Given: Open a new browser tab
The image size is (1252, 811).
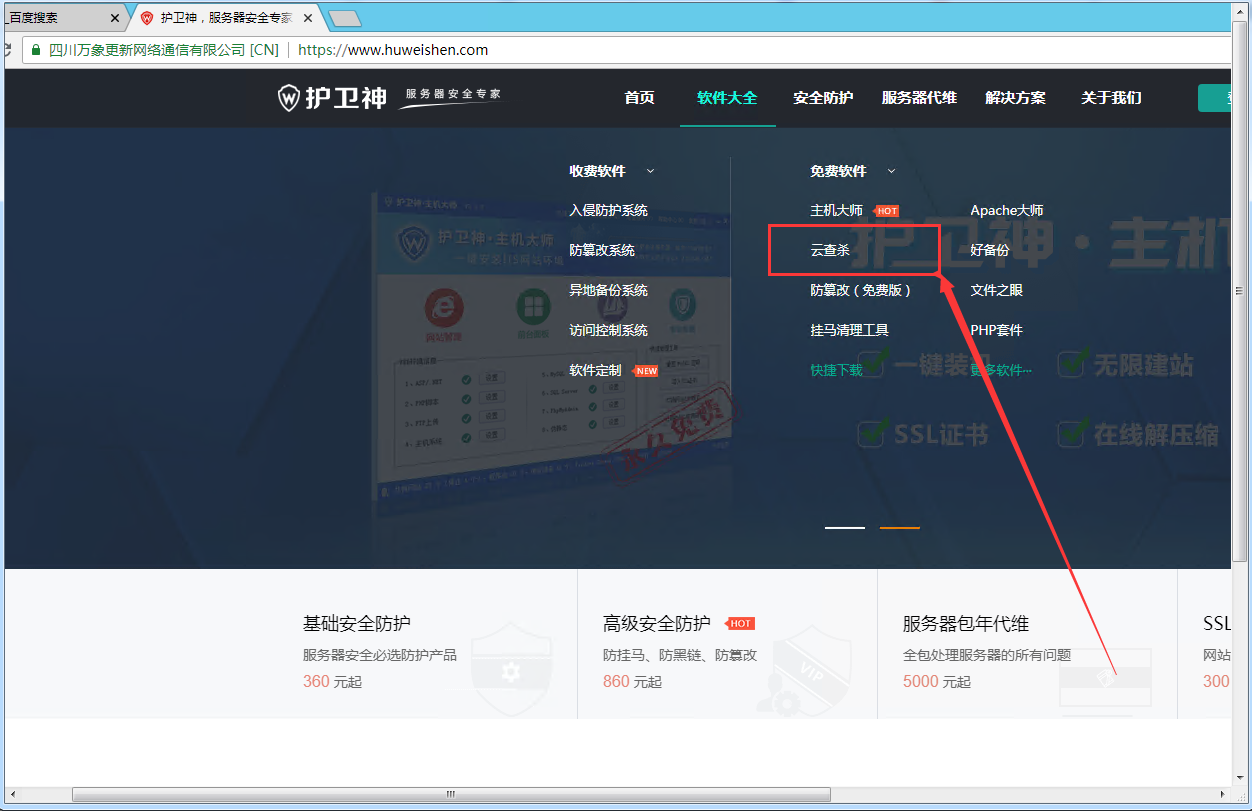Looking at the screenshot, I should point(344,18).
